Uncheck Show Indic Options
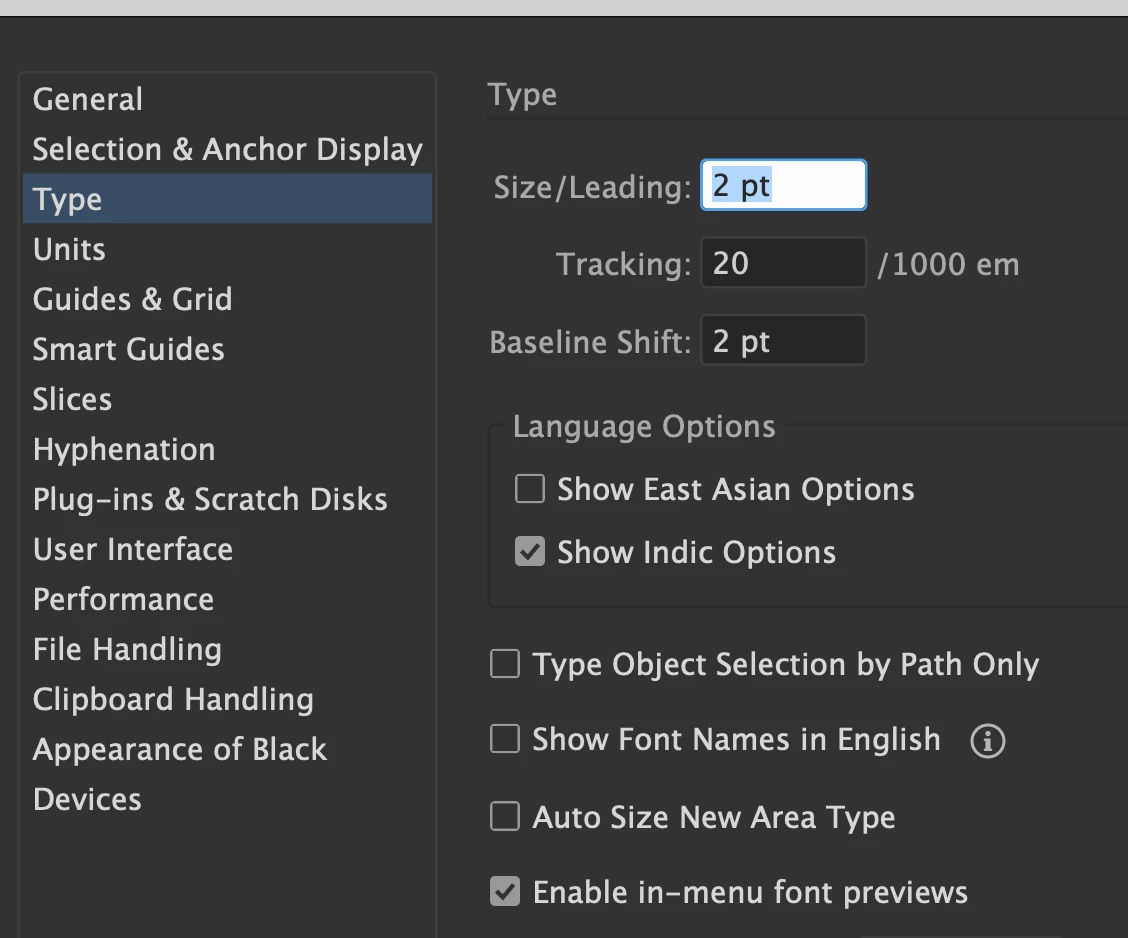This screenshot has width=1128, height=938. (529, 552)
